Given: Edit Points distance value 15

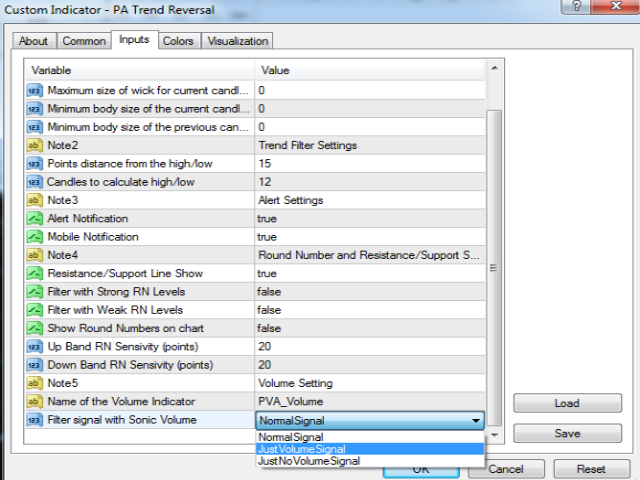Looking at the screenshot, I should point(370,164).
